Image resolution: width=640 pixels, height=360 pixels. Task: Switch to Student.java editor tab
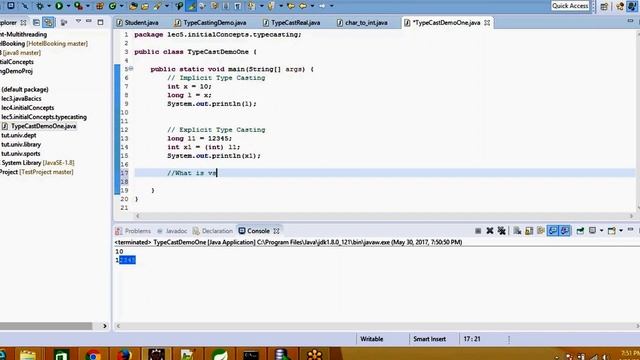(x=137, y=23)
